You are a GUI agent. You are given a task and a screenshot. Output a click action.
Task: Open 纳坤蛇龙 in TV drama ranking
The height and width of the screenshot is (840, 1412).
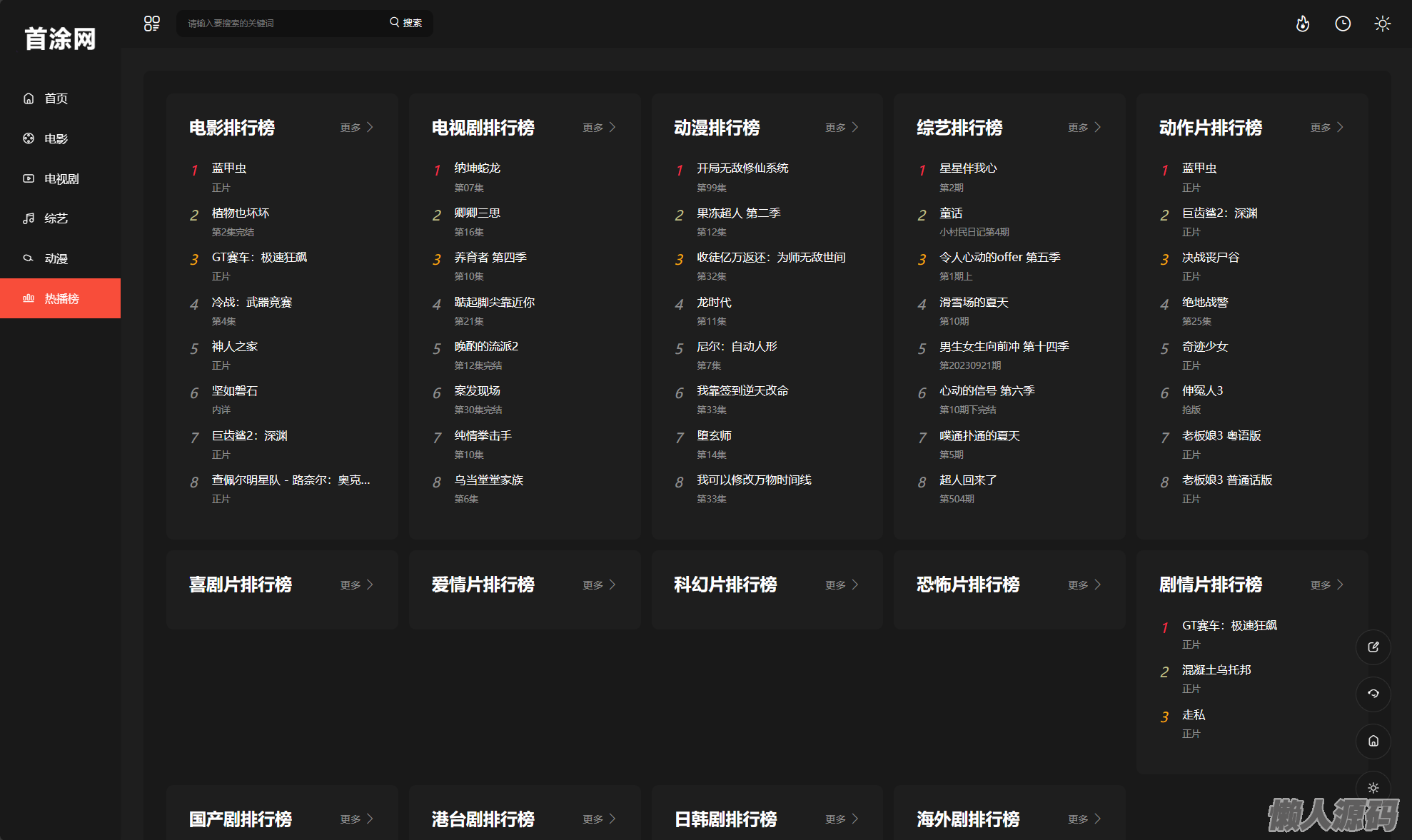pyautogui.click(x=477, y=168)
